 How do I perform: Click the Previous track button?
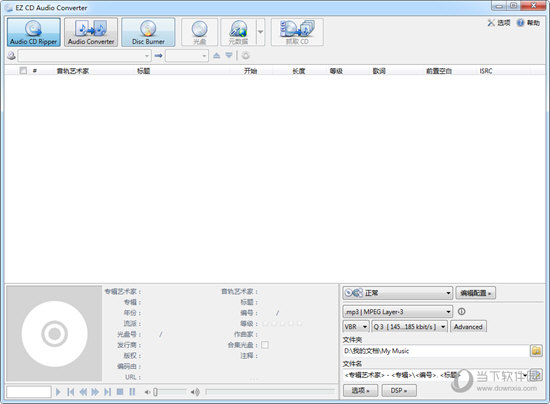71,392
